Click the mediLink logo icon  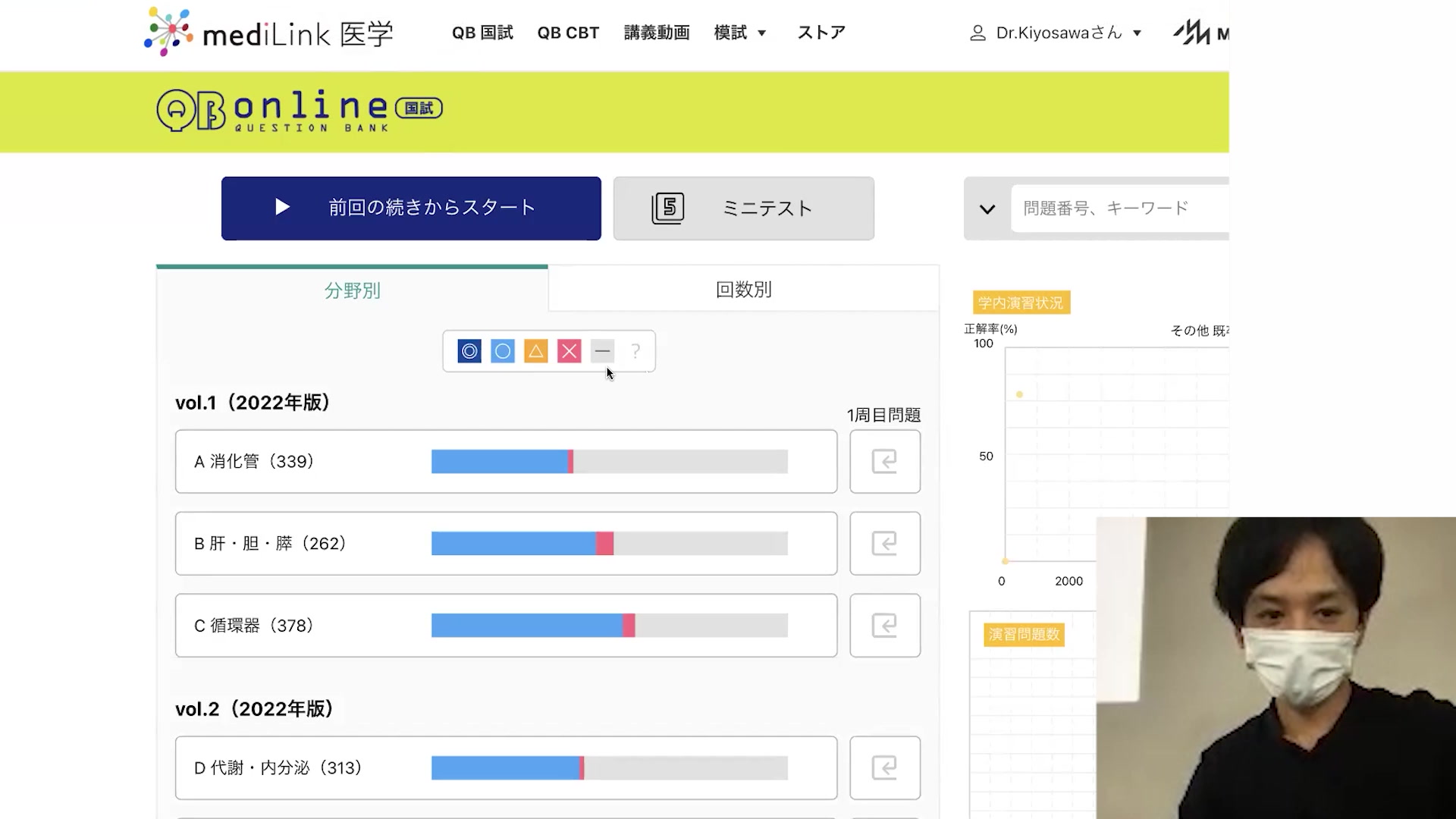tap(169, 31)
